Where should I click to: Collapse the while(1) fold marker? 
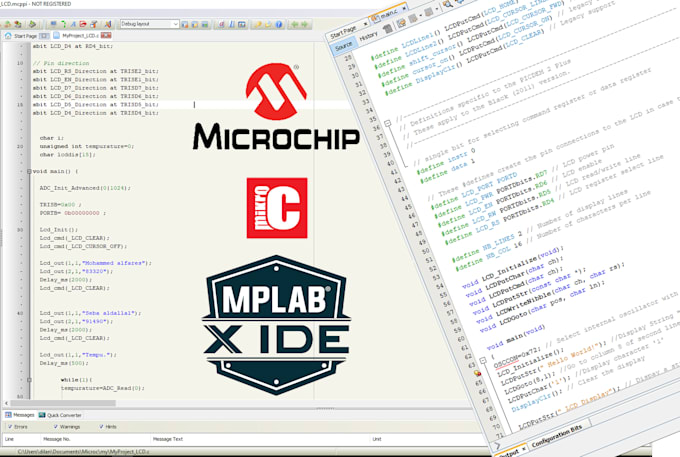[29, 380]
